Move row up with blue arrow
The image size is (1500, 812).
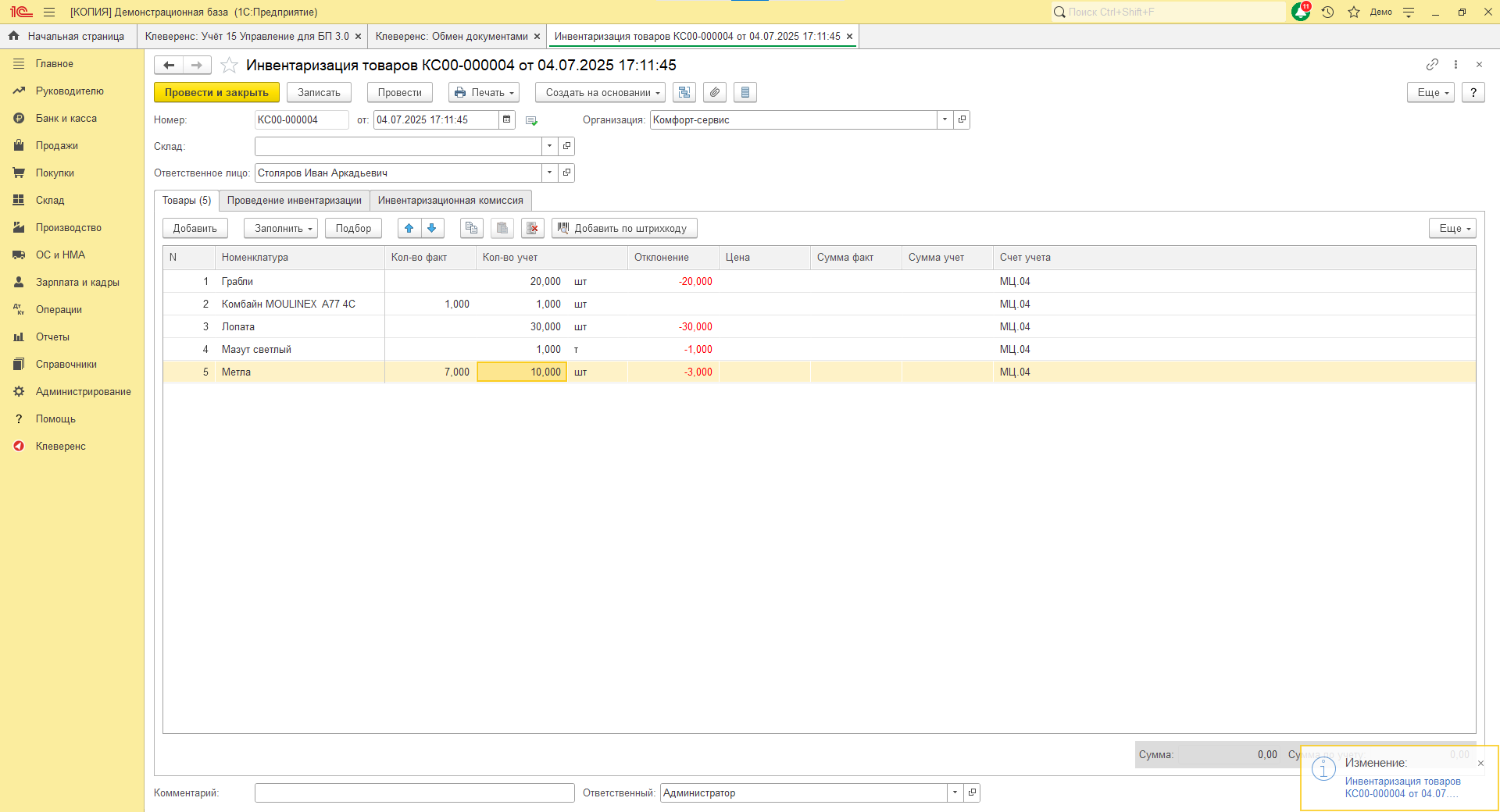point(409,228)
